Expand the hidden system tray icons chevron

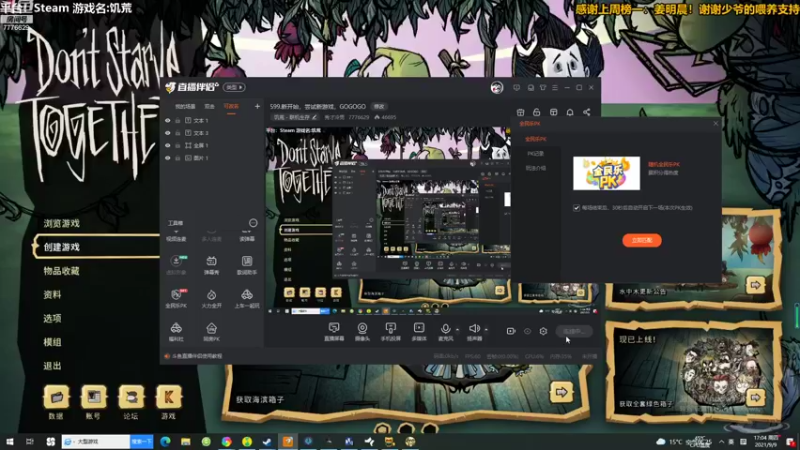(x=721, y=442)
